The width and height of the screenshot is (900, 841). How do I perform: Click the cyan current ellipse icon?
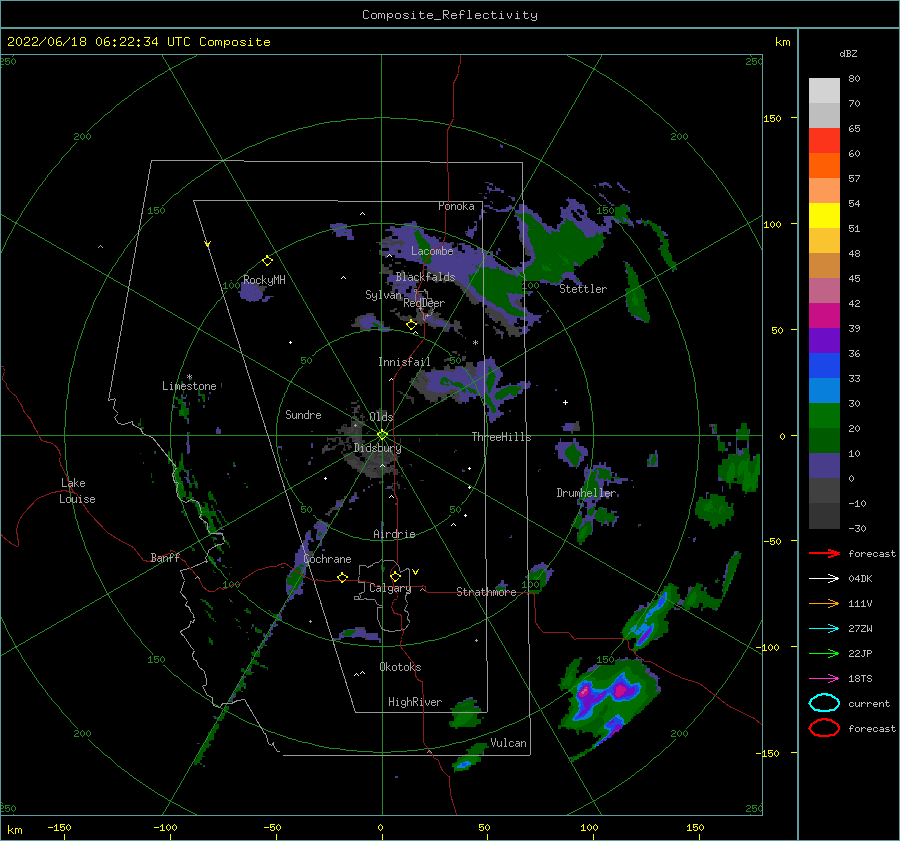[x=824, y=703]
